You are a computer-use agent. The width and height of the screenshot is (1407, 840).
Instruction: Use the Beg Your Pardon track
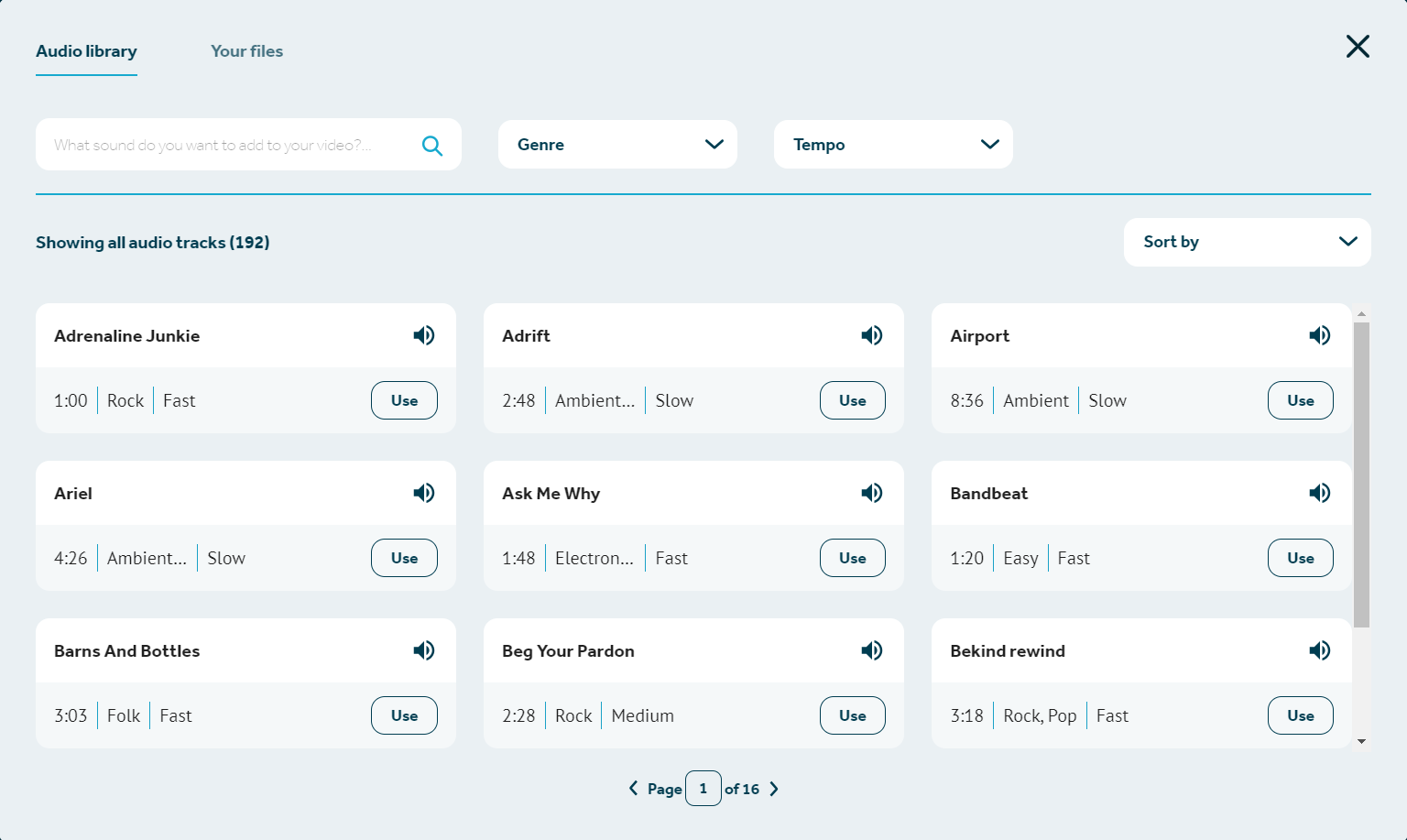coord(852,715)
